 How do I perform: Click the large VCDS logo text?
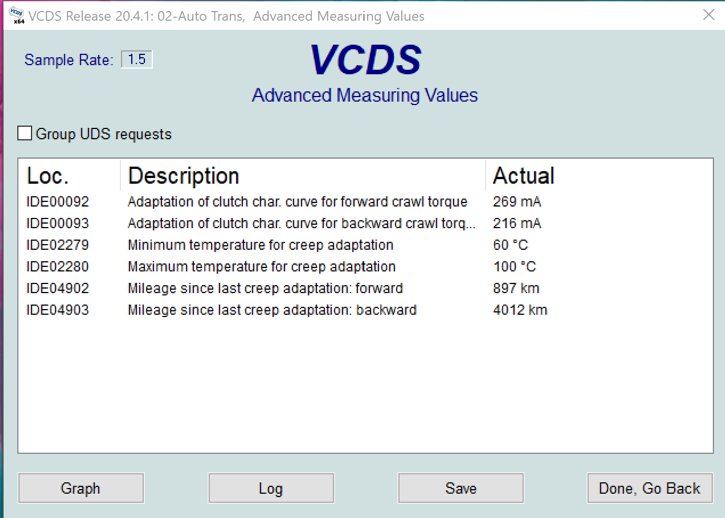click(365, 60)
